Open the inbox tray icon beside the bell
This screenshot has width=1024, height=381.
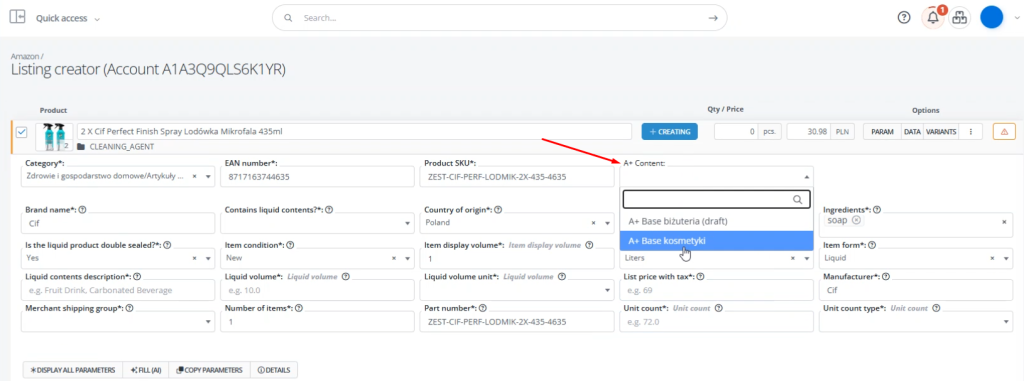959,18
